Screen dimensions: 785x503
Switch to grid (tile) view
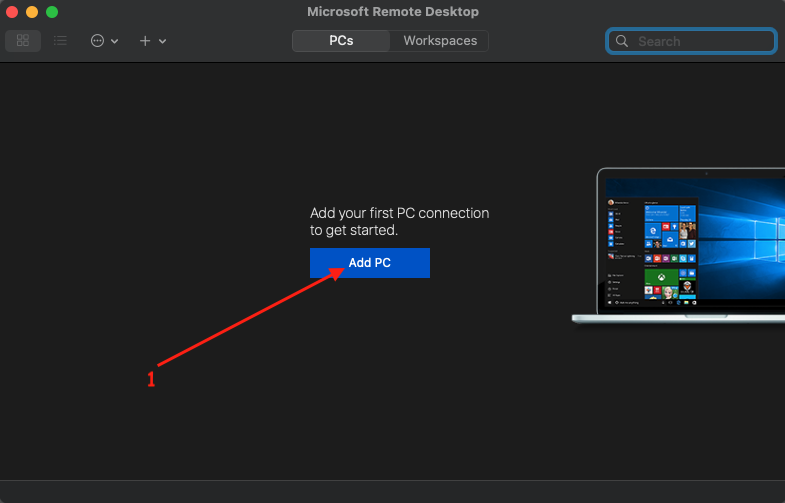point(23,41)
